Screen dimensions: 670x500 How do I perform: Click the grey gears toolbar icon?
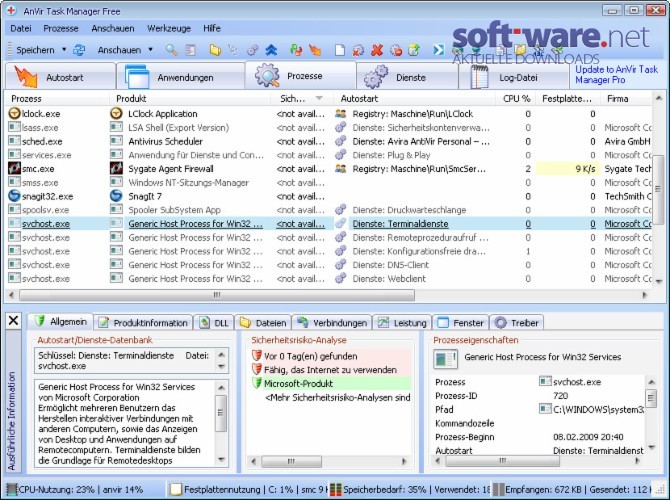[253, 50]
